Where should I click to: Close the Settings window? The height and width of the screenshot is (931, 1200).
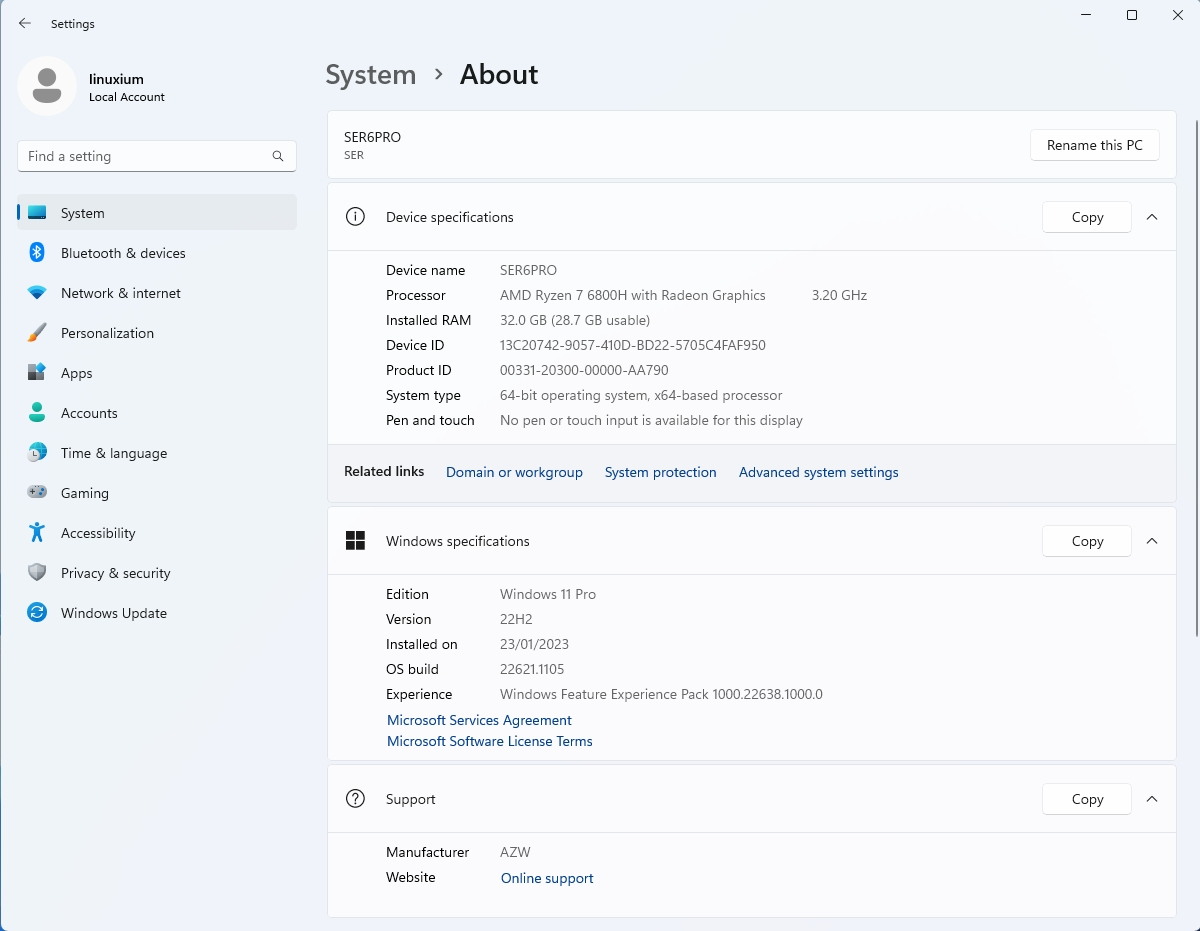click(x=1177, y=15)
